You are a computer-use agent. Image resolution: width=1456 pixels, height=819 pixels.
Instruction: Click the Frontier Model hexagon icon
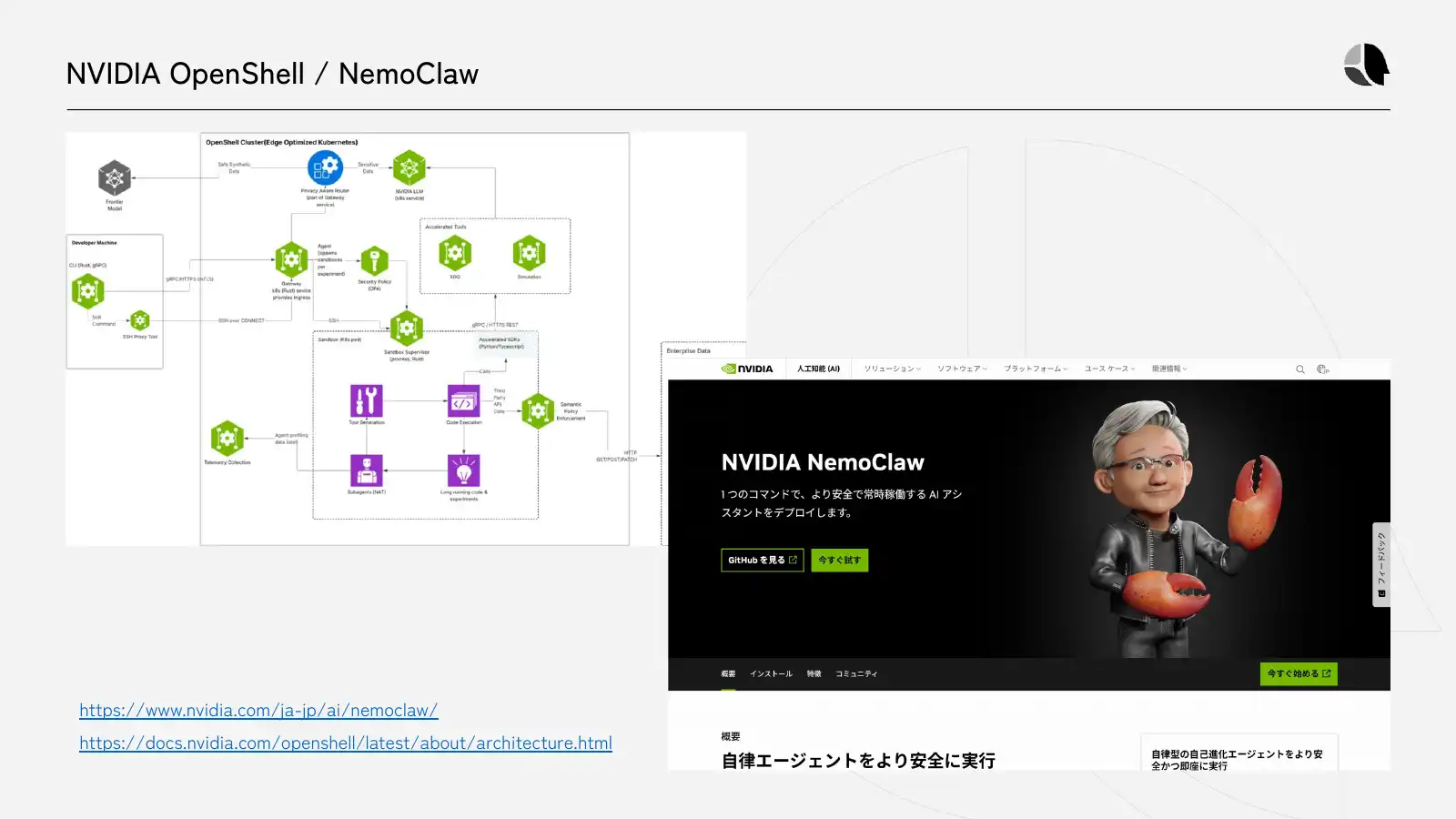point(115,178)
